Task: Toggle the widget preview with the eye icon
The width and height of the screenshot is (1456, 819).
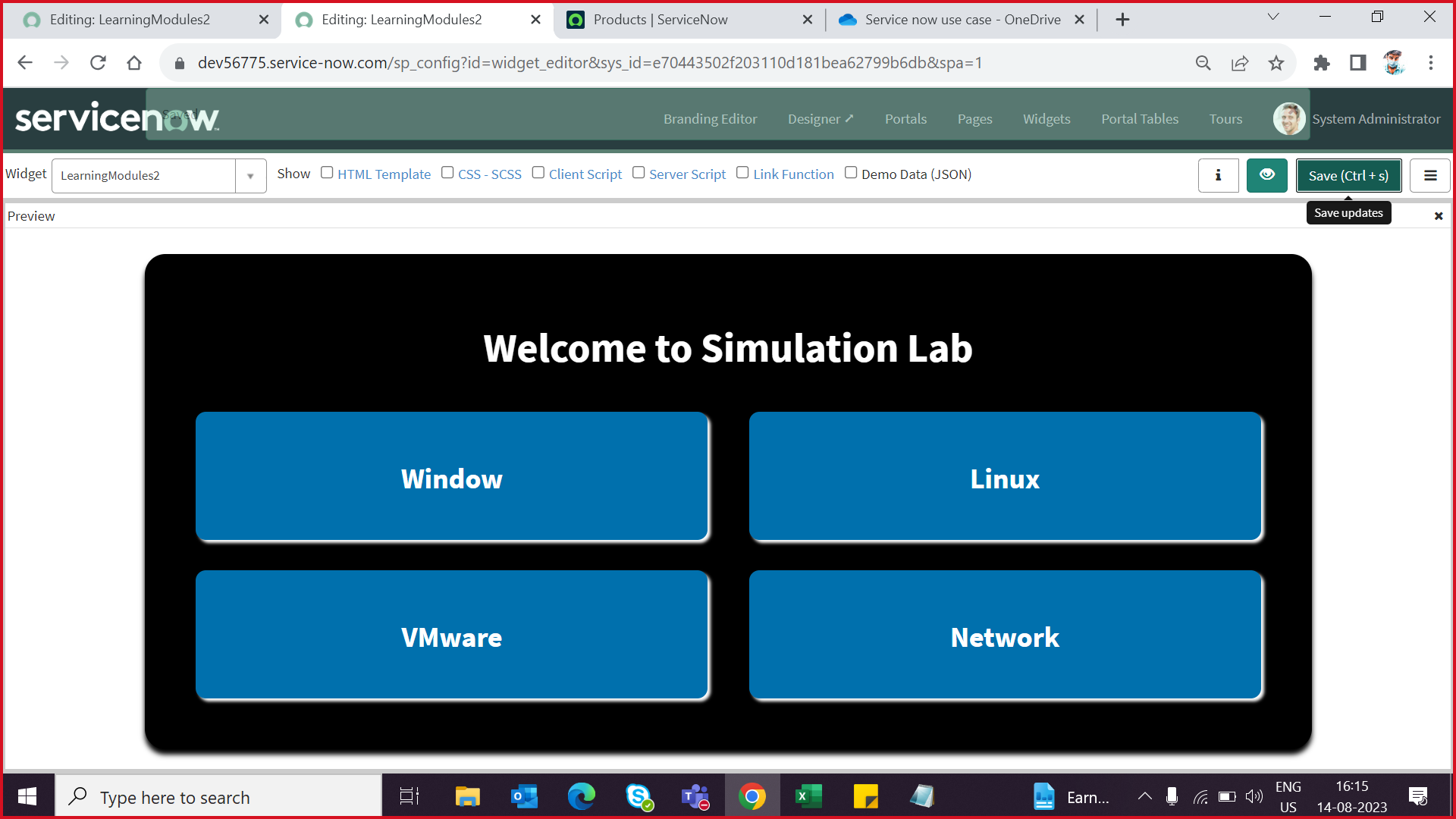Action: click(x=1266, y=175)
